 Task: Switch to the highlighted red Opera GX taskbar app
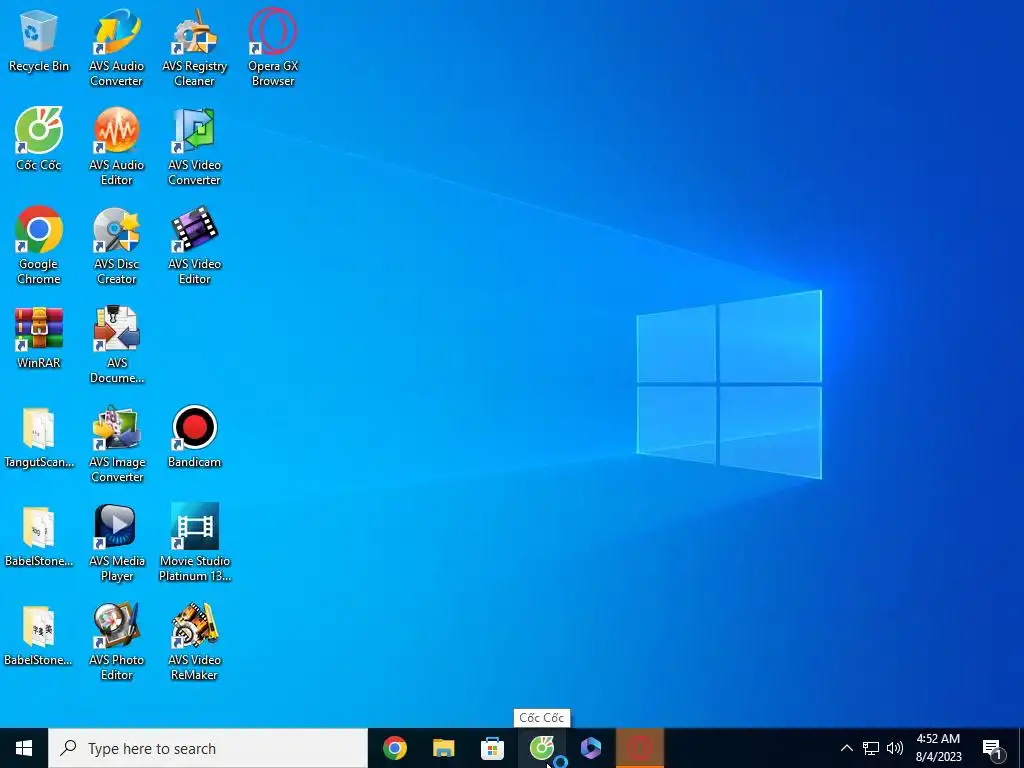tap(640, 748)
